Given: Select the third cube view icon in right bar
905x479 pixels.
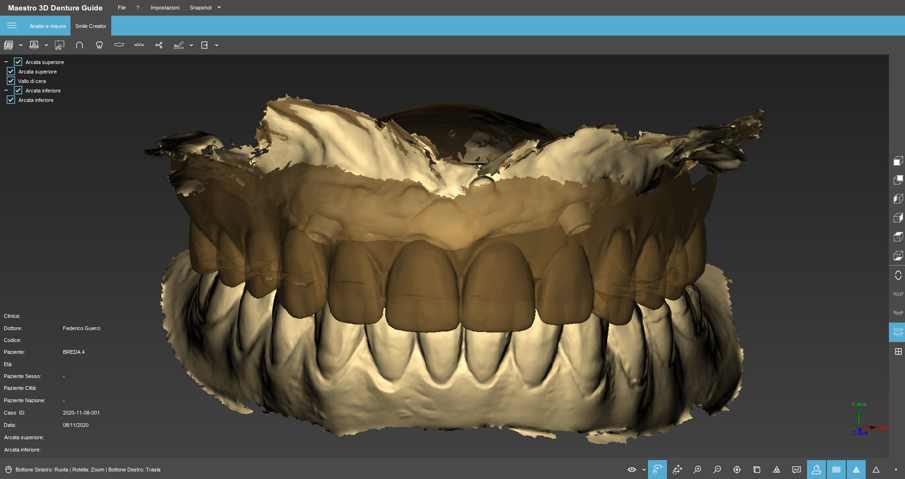Looking at the screenshot, I should click(898, 199).
